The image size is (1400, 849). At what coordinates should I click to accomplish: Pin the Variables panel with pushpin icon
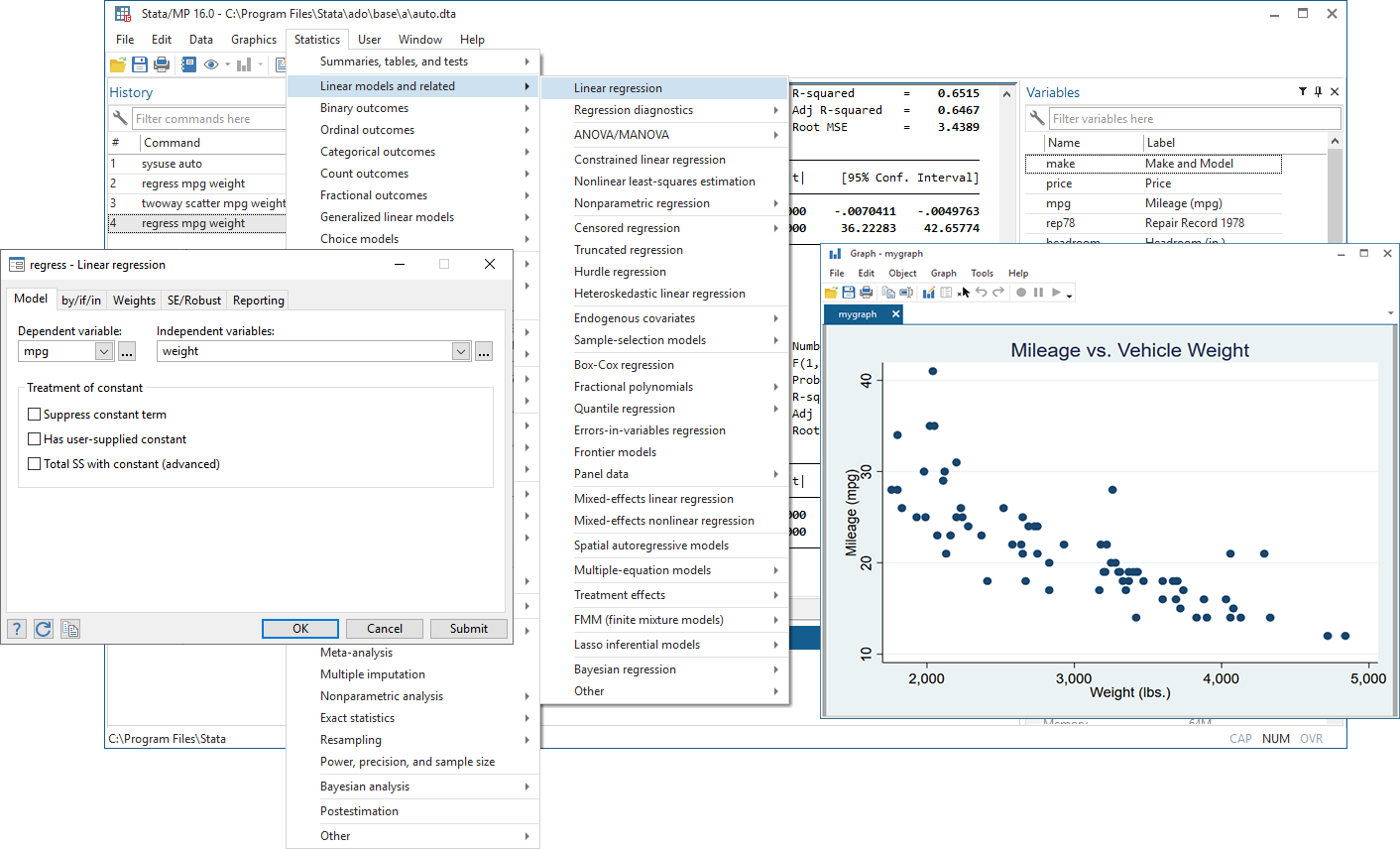(1318, 91)
